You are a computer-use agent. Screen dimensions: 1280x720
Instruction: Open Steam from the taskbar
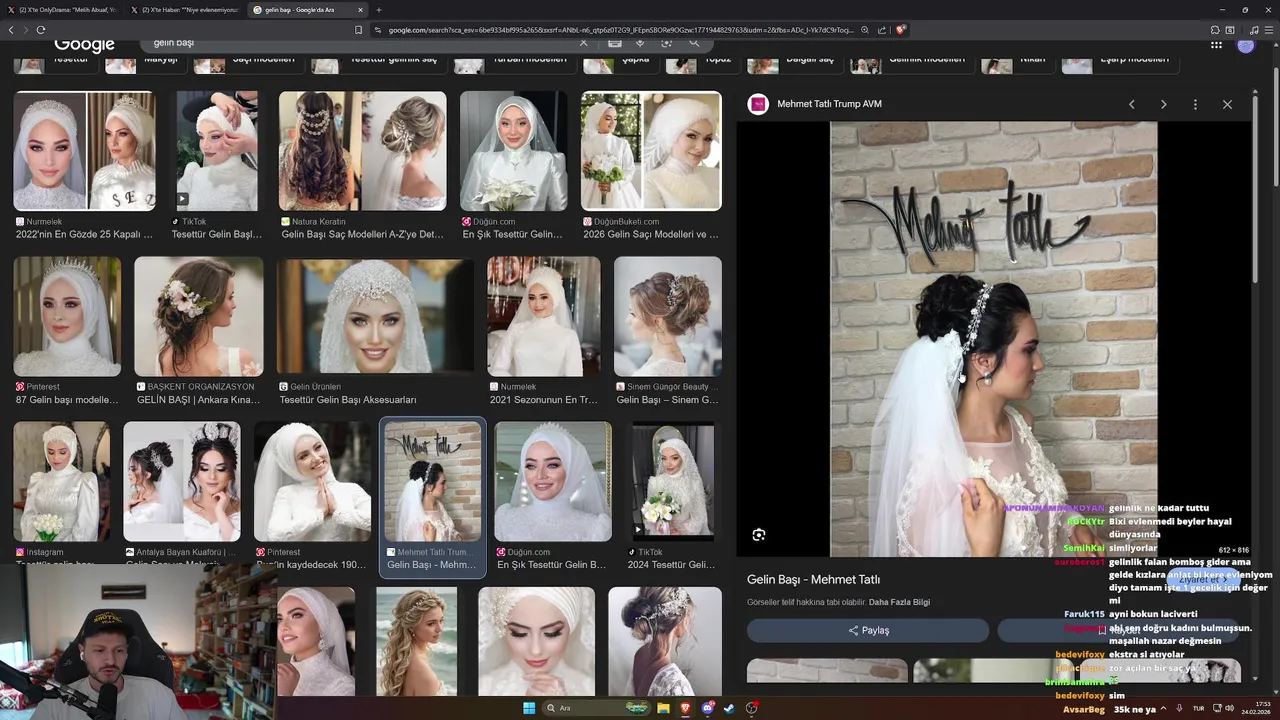(729, 708)
